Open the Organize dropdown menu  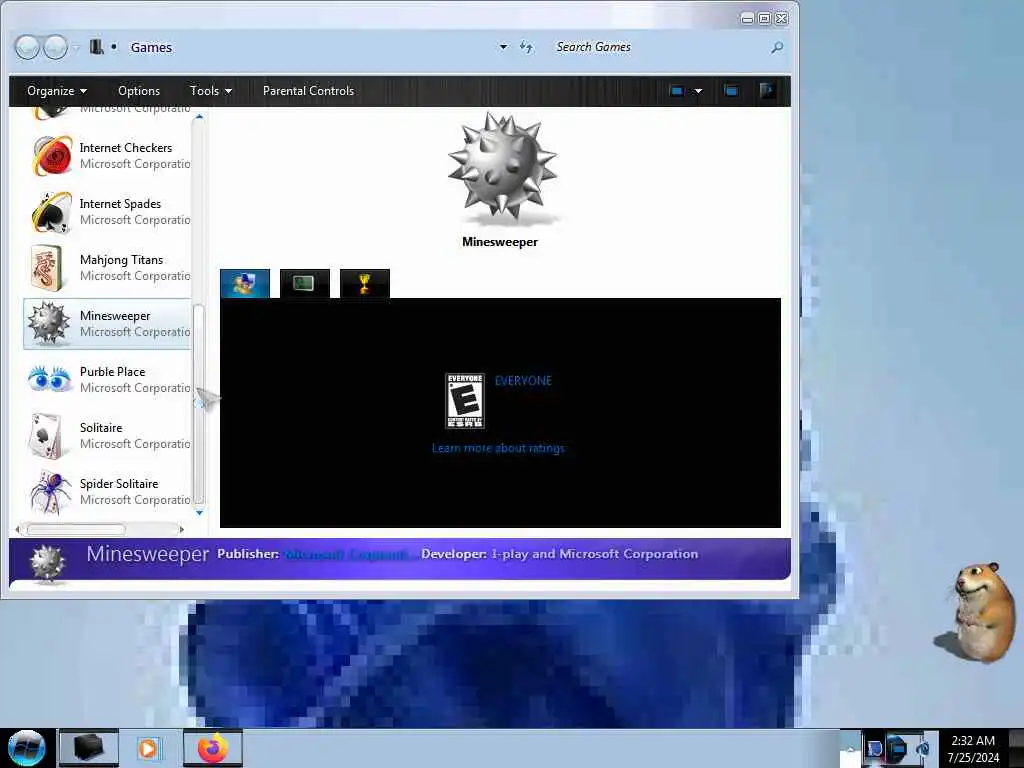coord(57,91)
